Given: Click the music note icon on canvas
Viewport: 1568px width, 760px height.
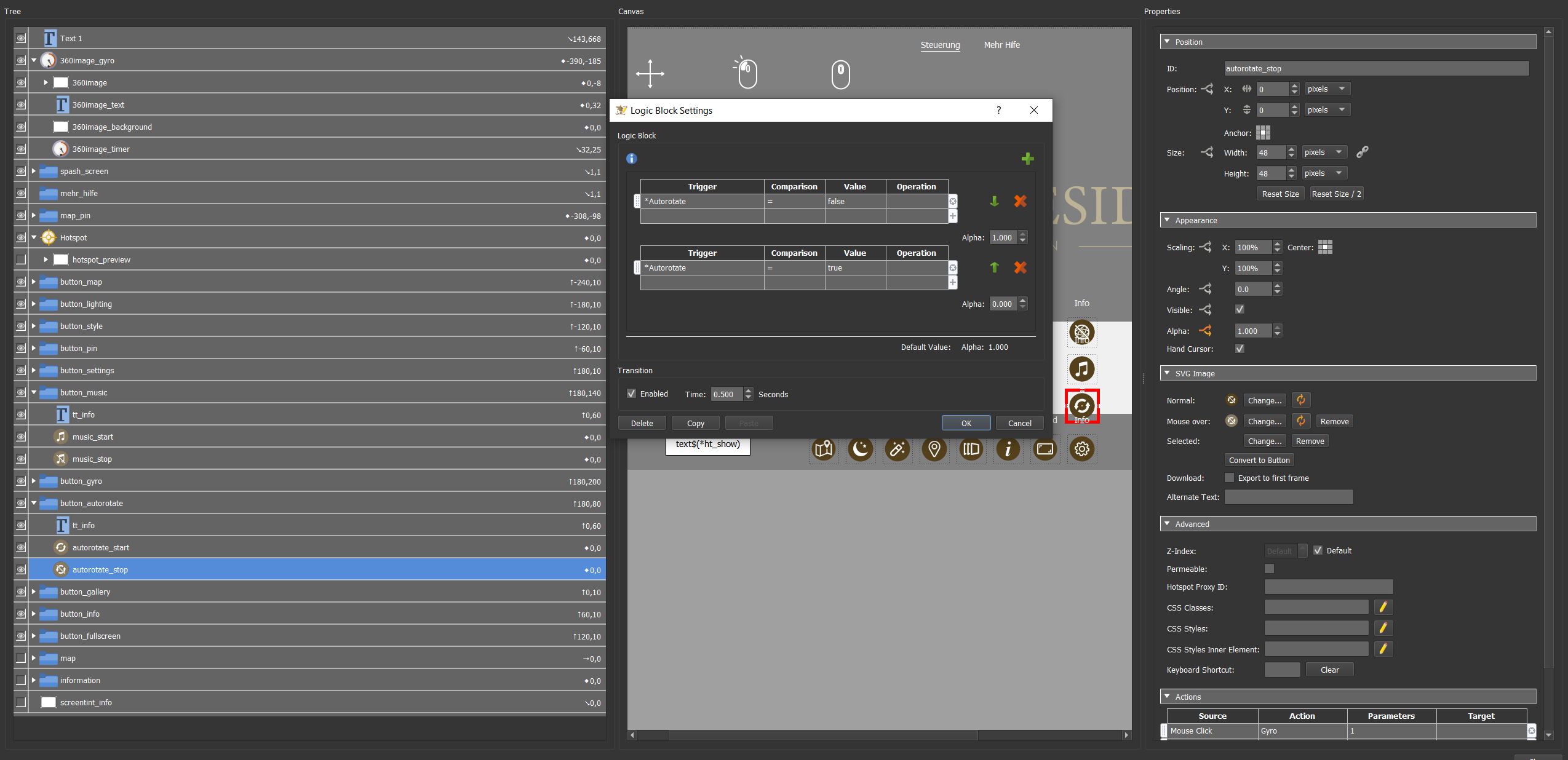Looking at the screenshot, I should (1082, 370).
